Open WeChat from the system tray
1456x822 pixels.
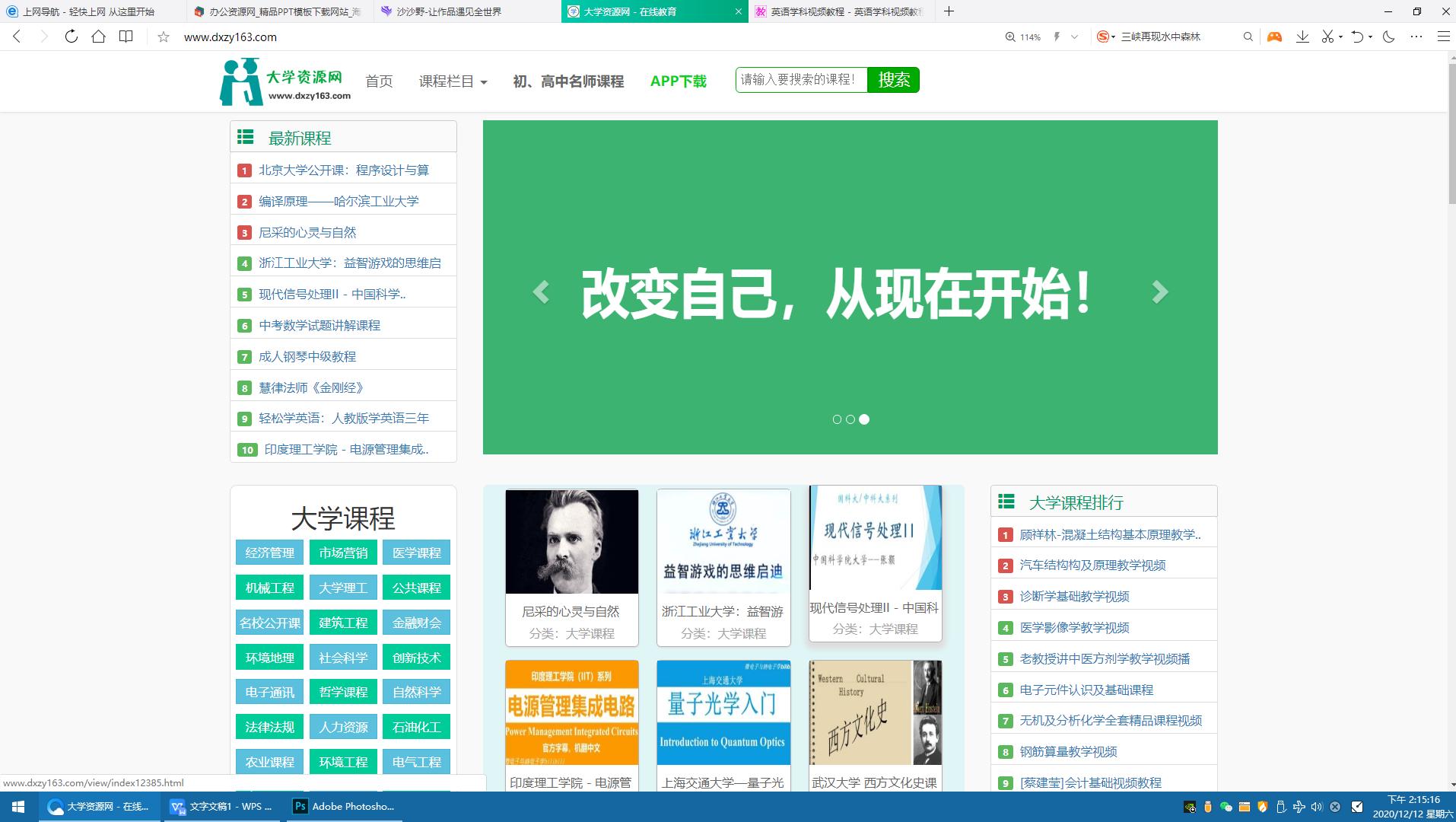pos(1225,808)
